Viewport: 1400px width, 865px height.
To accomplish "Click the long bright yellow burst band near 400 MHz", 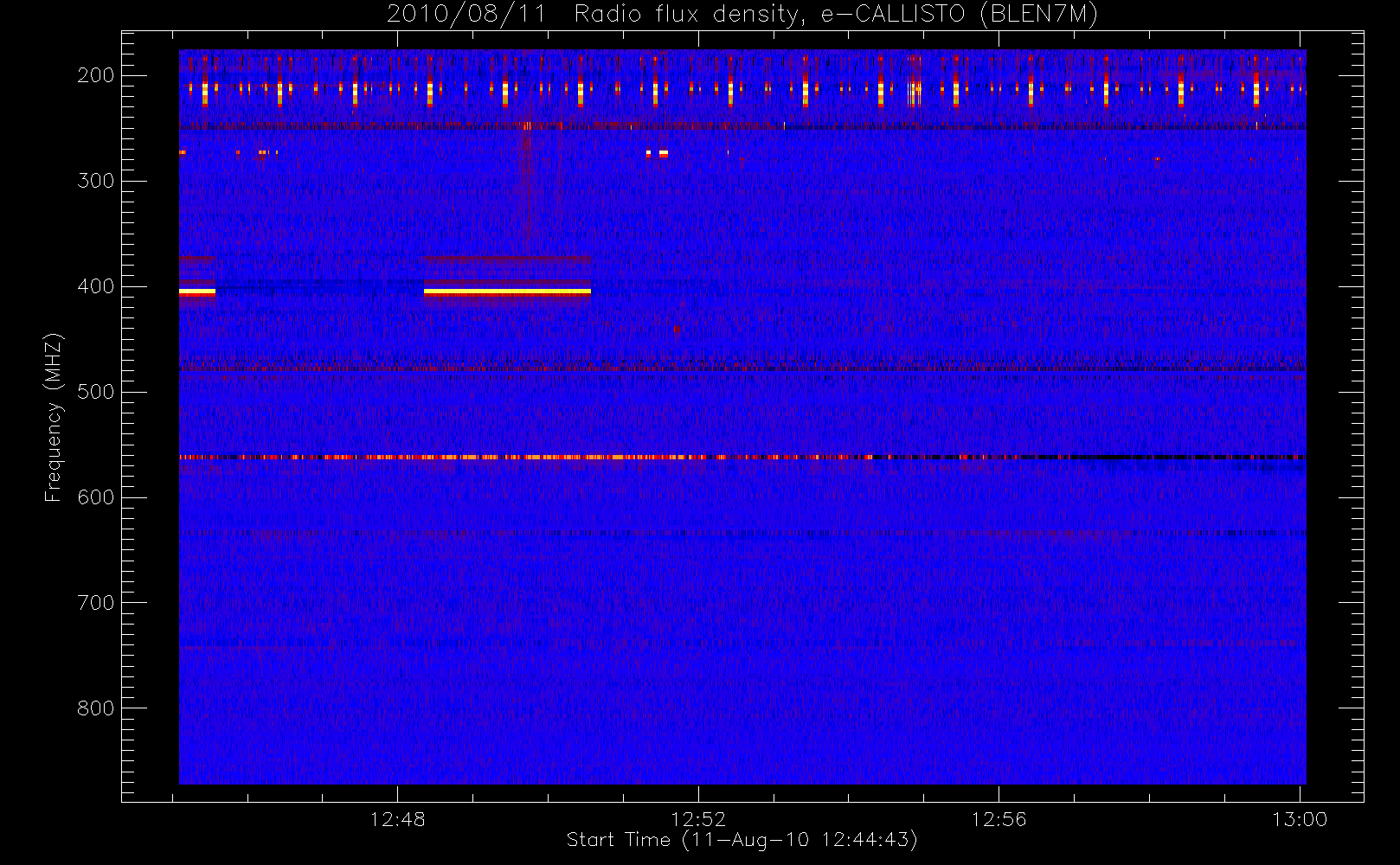I will (507, 292).
